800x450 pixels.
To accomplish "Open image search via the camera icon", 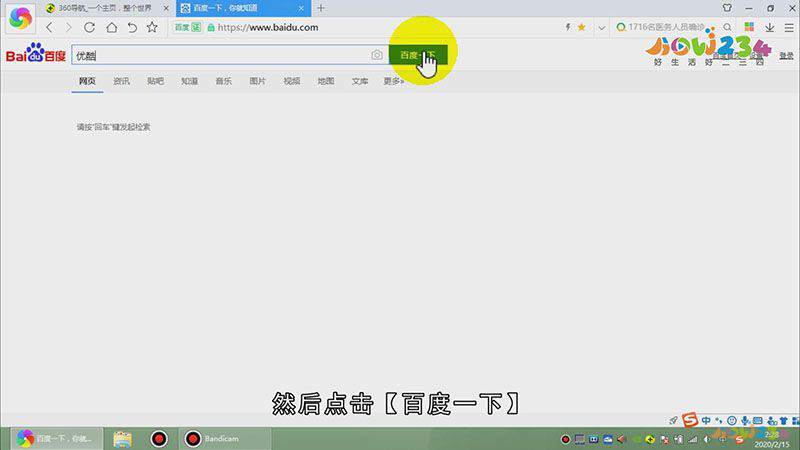I will [377, 55].
